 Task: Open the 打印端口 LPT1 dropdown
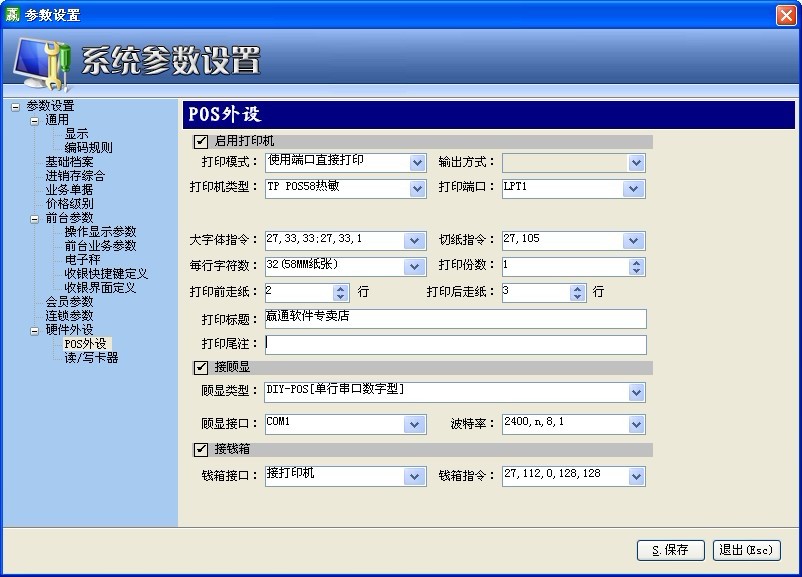633,189
